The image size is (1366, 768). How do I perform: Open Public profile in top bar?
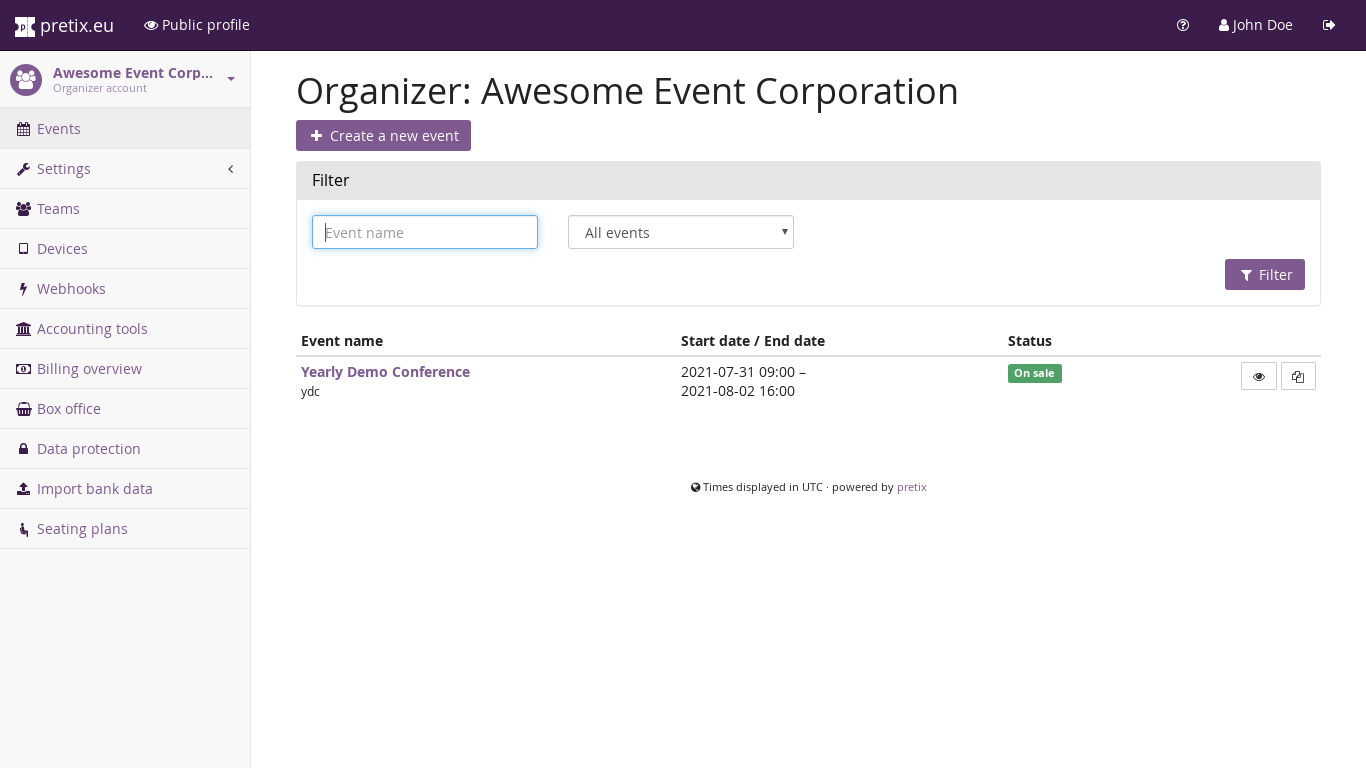point(197,25)
